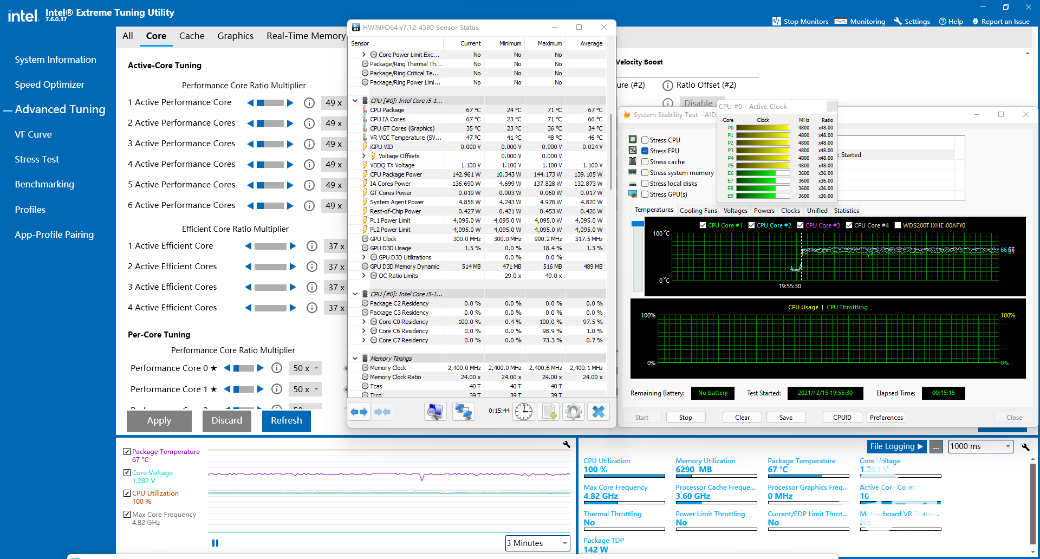1040x559 pixels.
Task: Decrease ratio for 2 Active Performance Cores
Action: click(x=251, y=123)
